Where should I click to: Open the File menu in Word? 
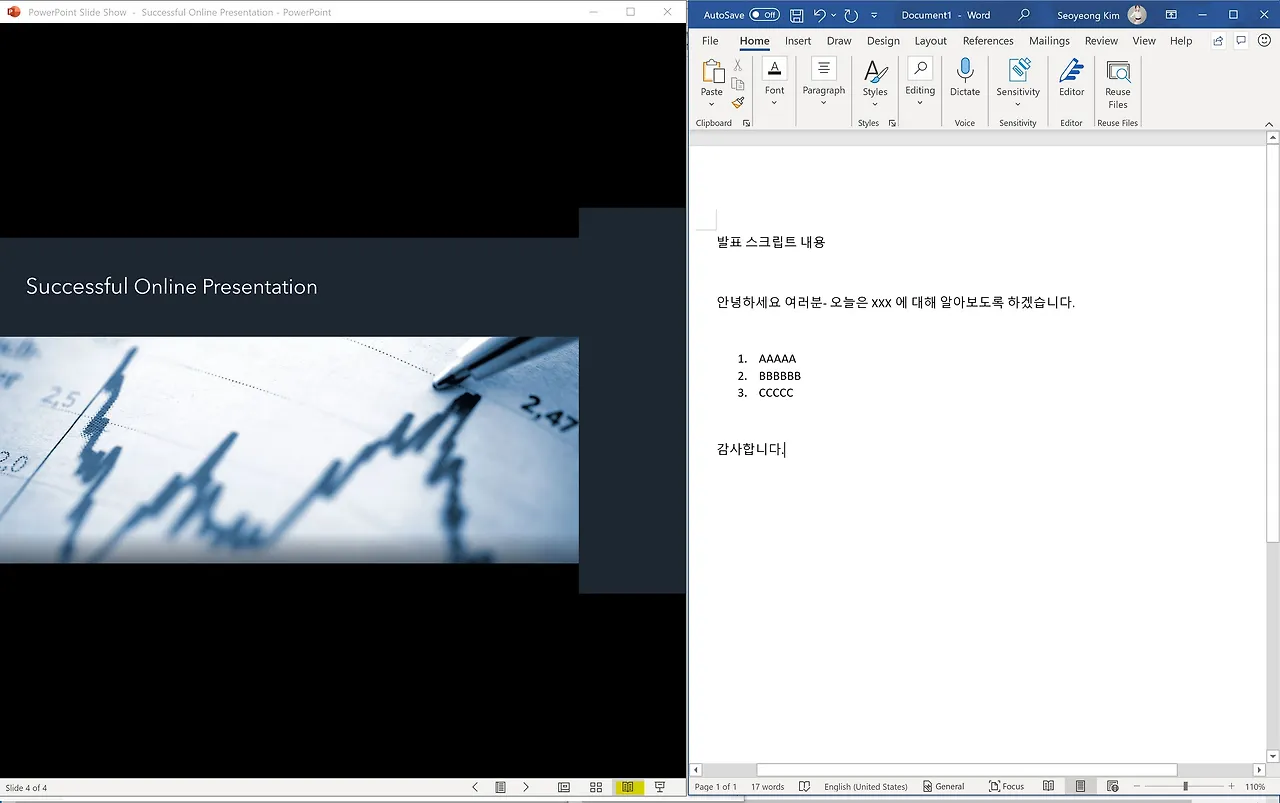(x=710, y=41)
